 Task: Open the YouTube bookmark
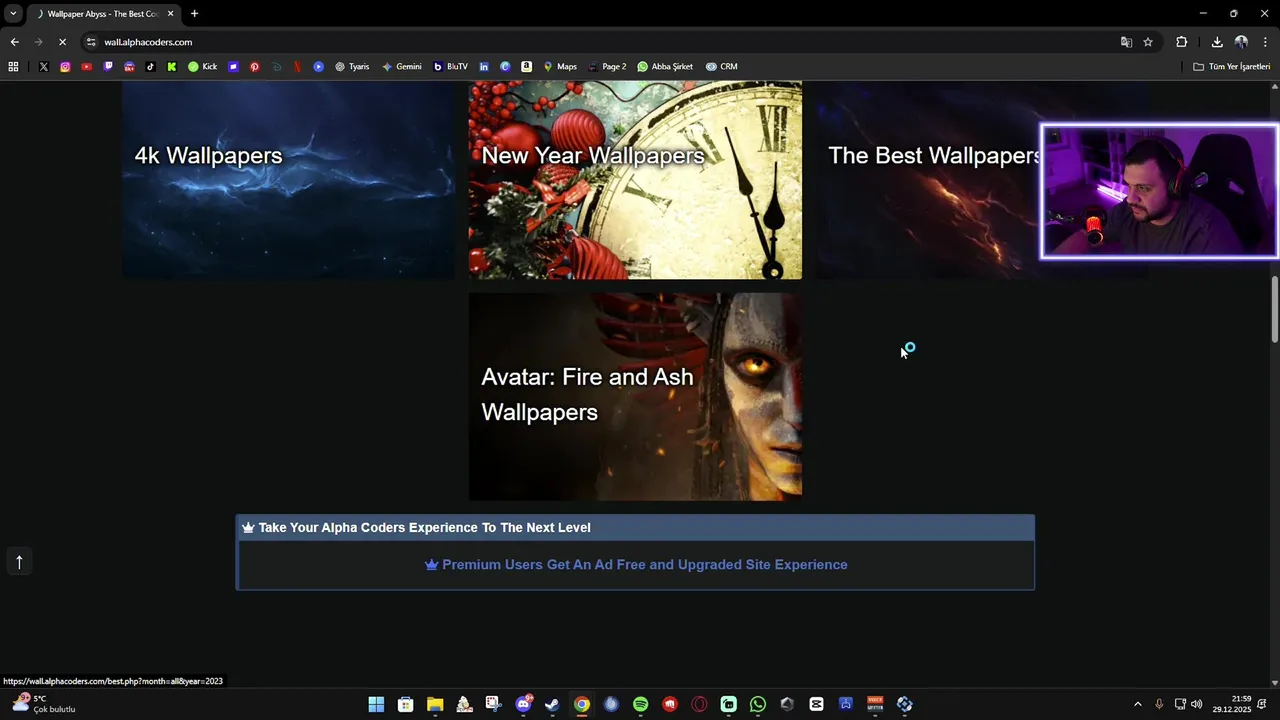(x=87, y=67)
